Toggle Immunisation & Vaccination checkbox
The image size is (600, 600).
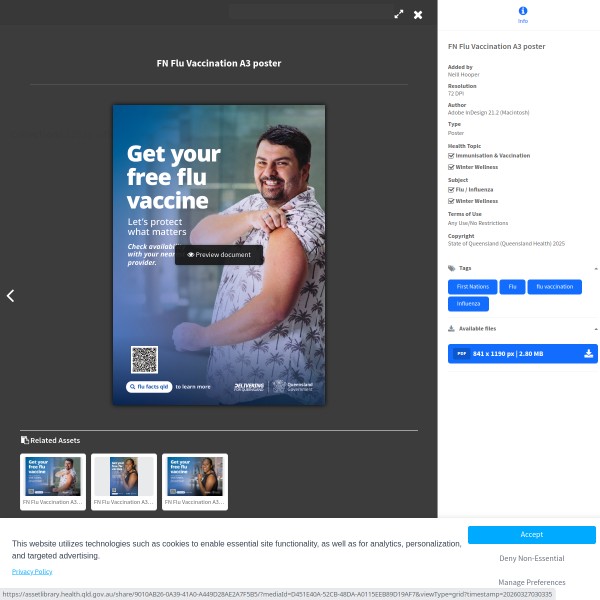coord(451,156)
